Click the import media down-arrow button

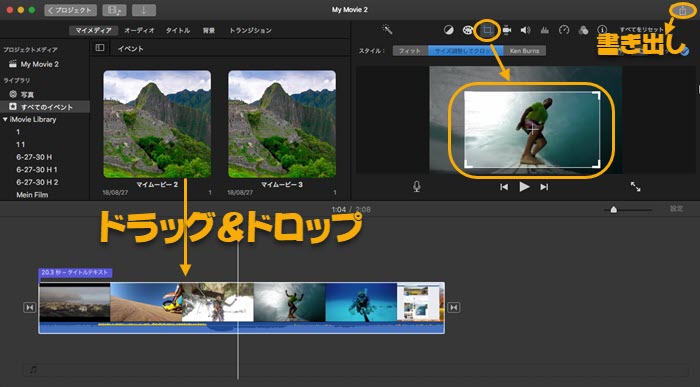click(x=144, y=10)
